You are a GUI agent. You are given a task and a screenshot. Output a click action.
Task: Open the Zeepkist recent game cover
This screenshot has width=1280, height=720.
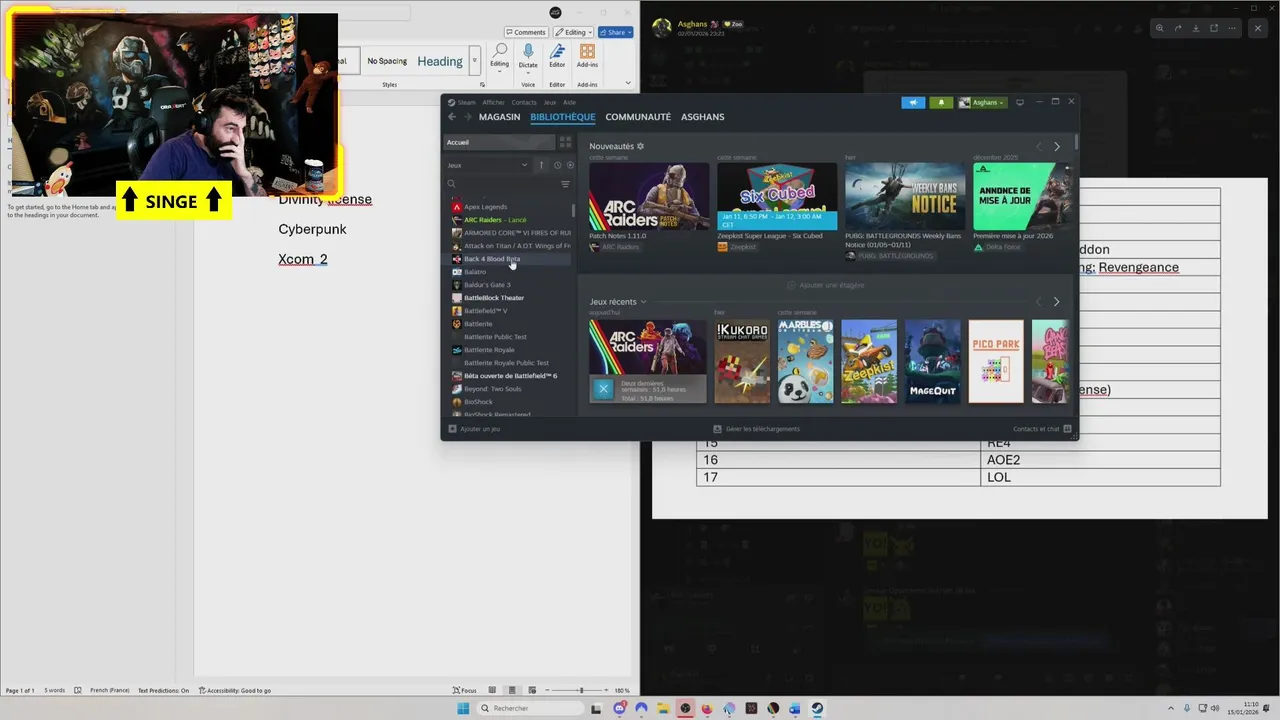[869, 361]
